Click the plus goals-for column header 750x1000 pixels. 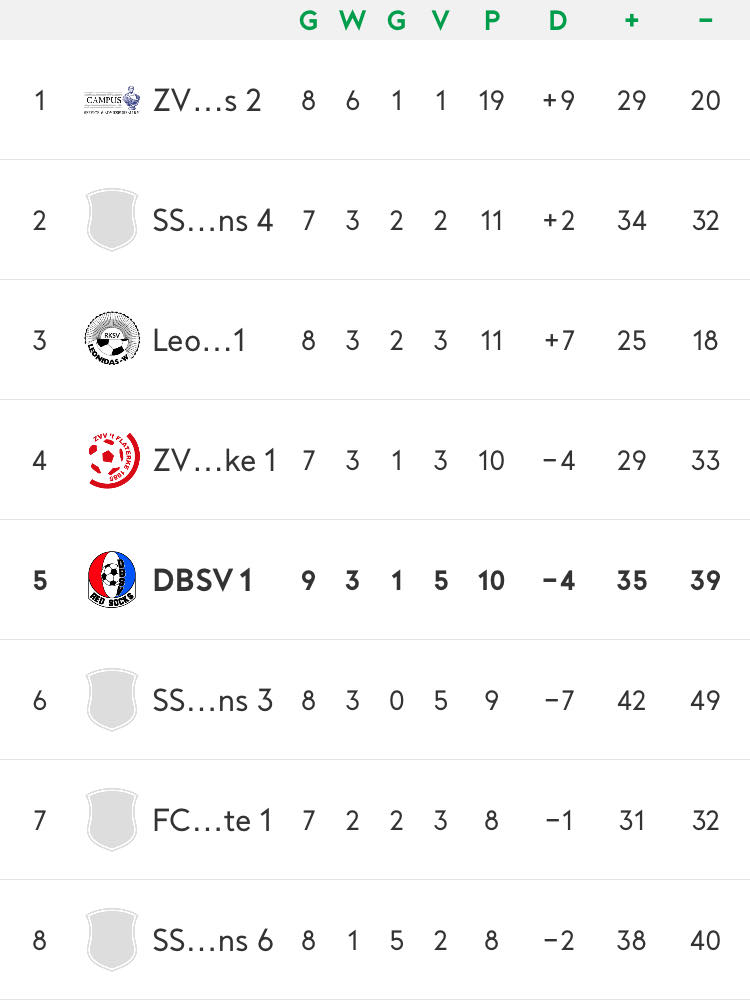point(631,20)
